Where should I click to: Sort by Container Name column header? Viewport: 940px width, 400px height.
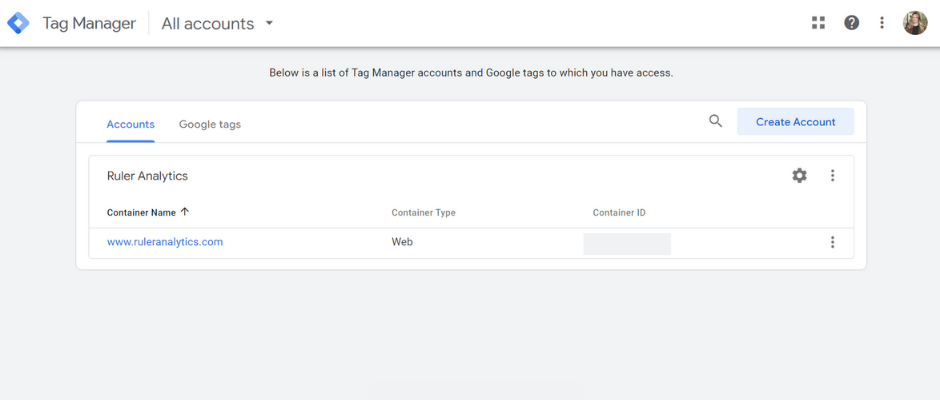point(141,212)
